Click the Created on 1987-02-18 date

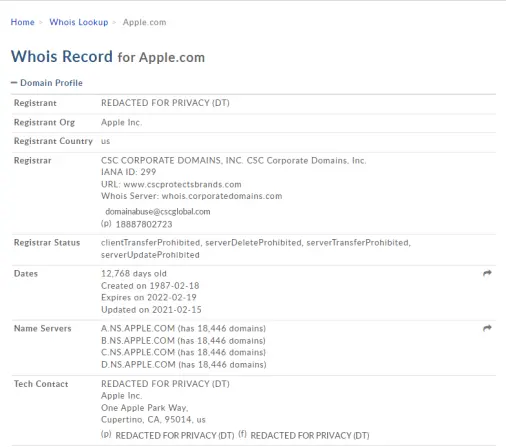click(x=150, y=286)
